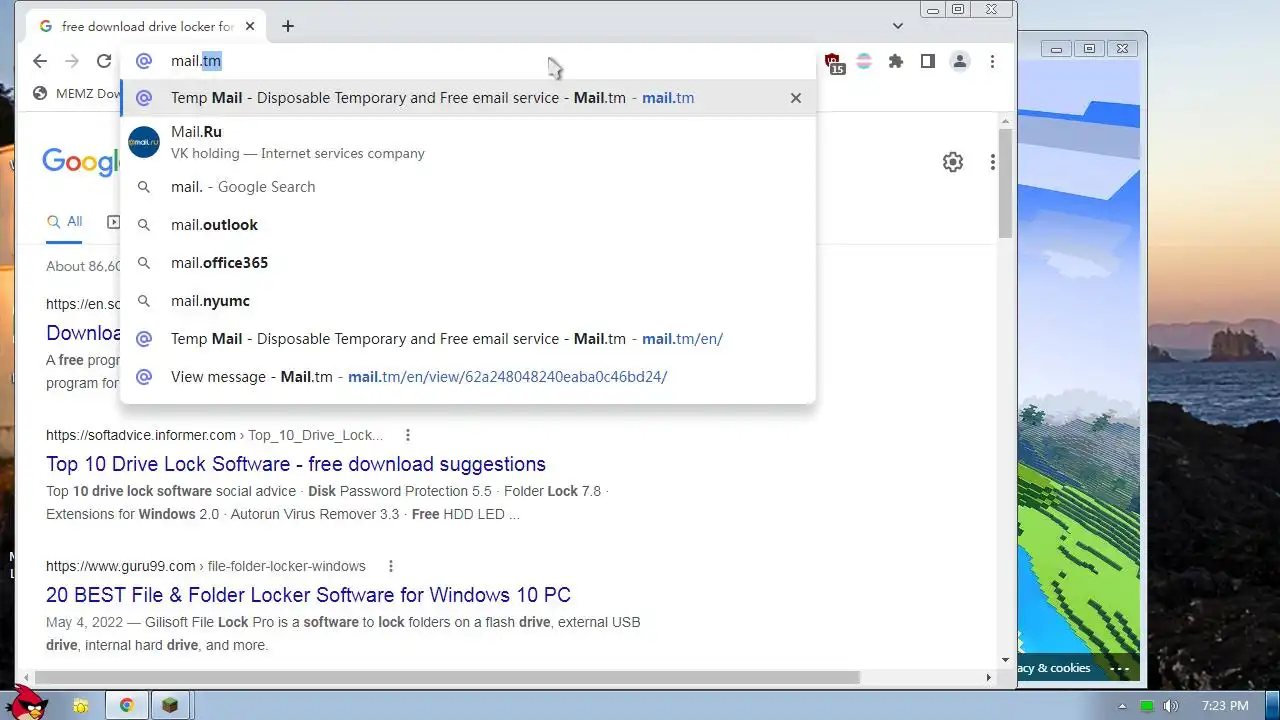Open 'Top 10 Drive Lock Software' result
Screen dimensions: 1280x720
(296, 464)
